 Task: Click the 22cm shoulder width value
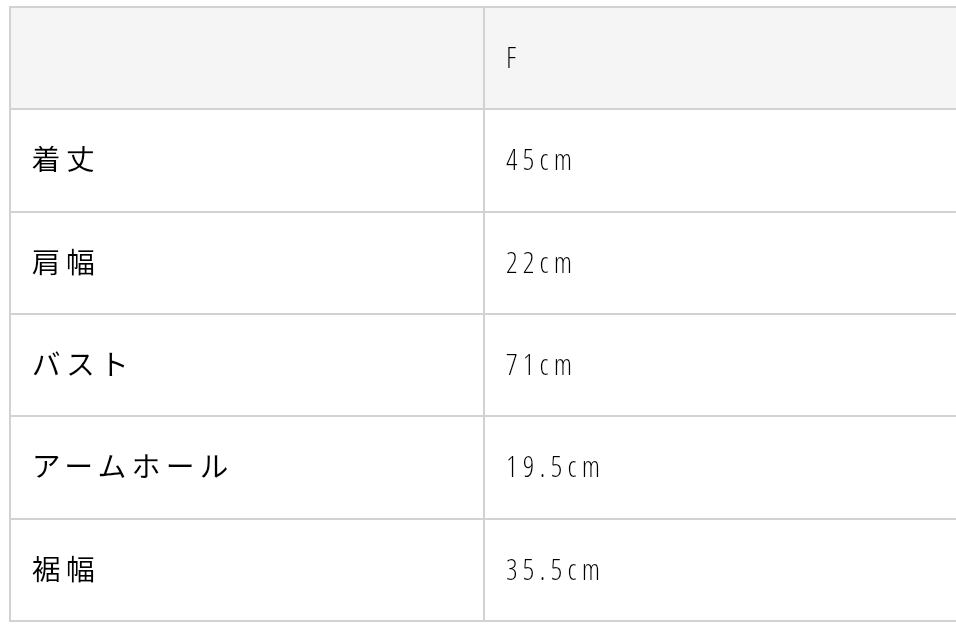pyautogui.click(x=539, y=263)
